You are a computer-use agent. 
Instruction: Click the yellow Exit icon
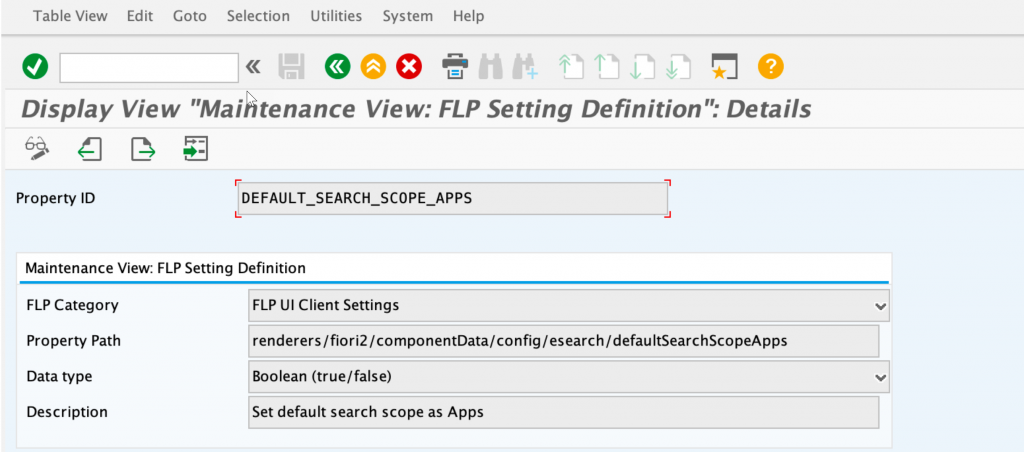(373, 67)
